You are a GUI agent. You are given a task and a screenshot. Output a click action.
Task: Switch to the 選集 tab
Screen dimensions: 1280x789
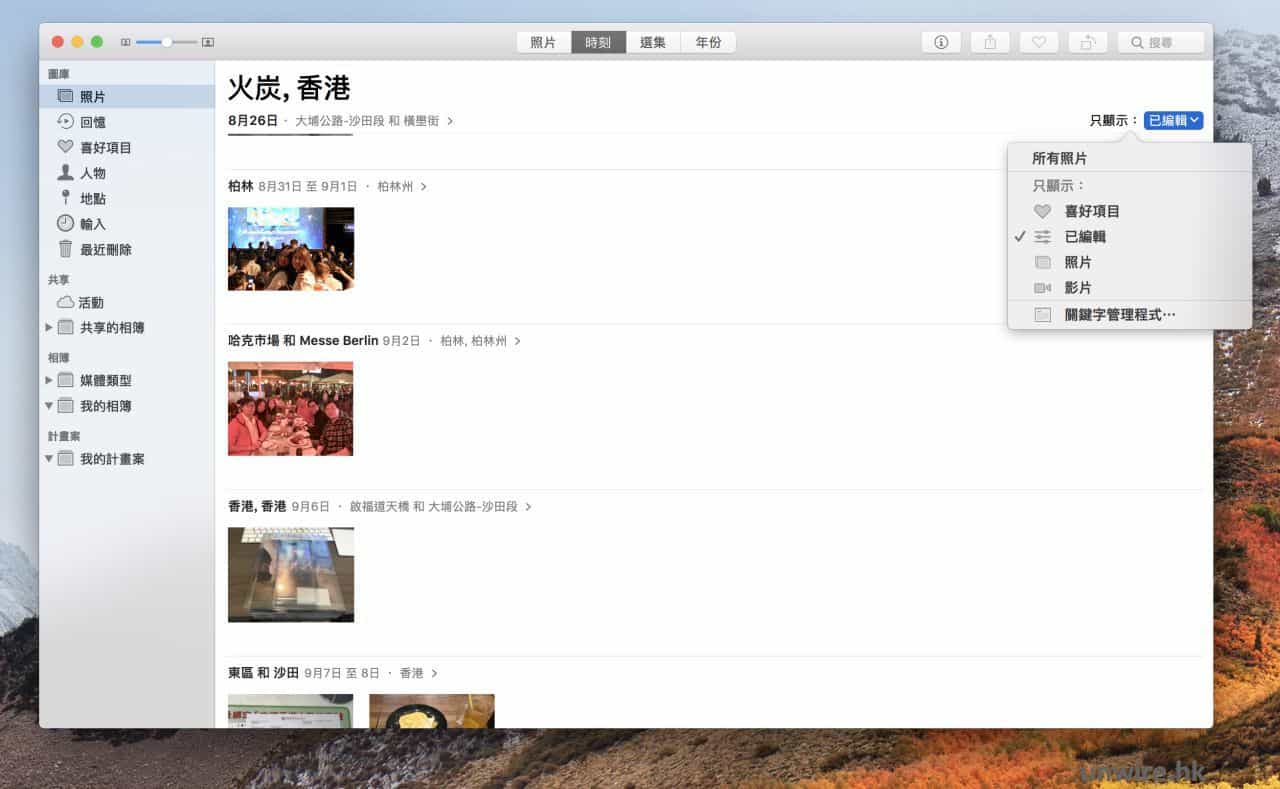point(652,42)
